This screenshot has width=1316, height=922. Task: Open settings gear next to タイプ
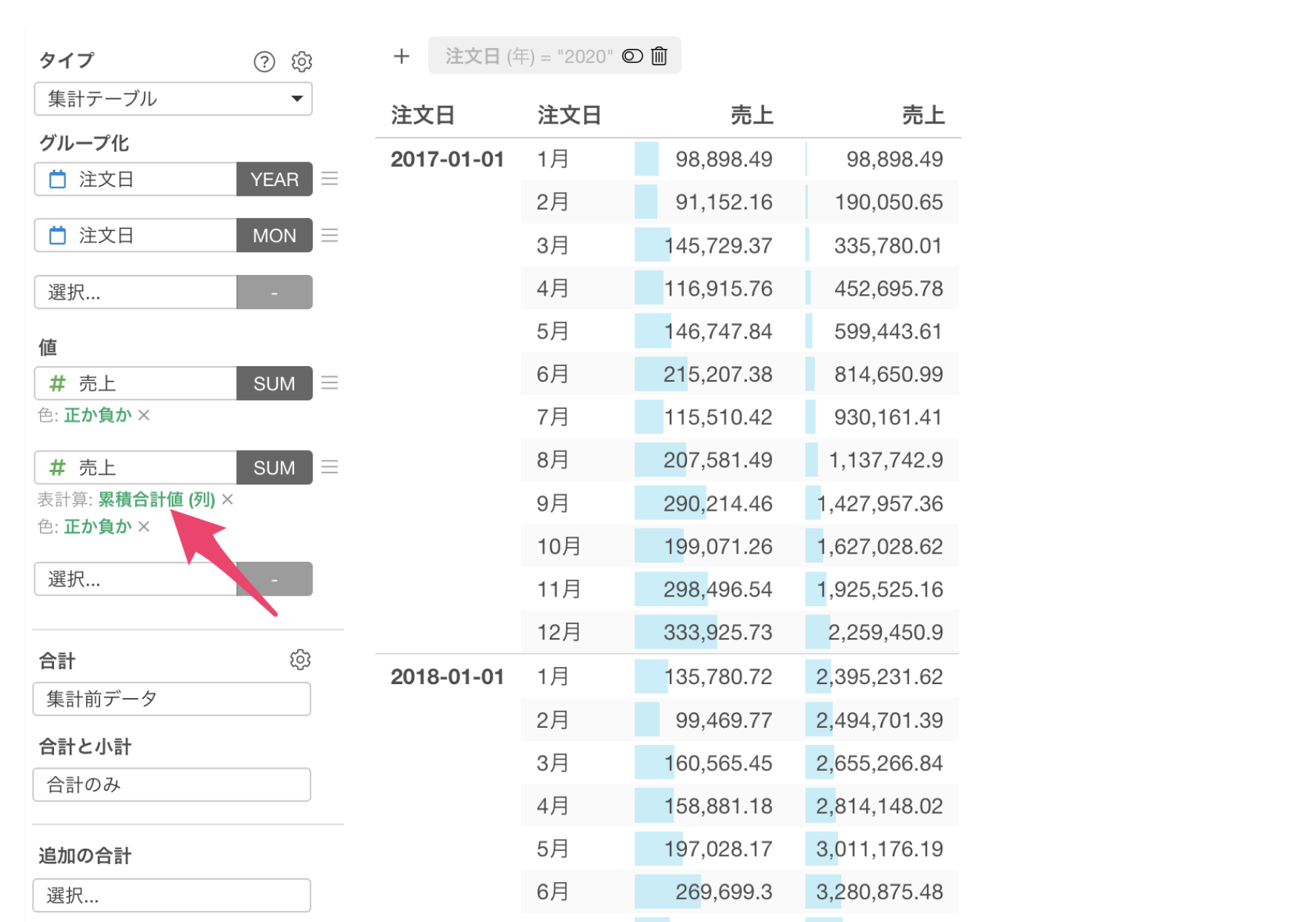(x=302, y=62)
